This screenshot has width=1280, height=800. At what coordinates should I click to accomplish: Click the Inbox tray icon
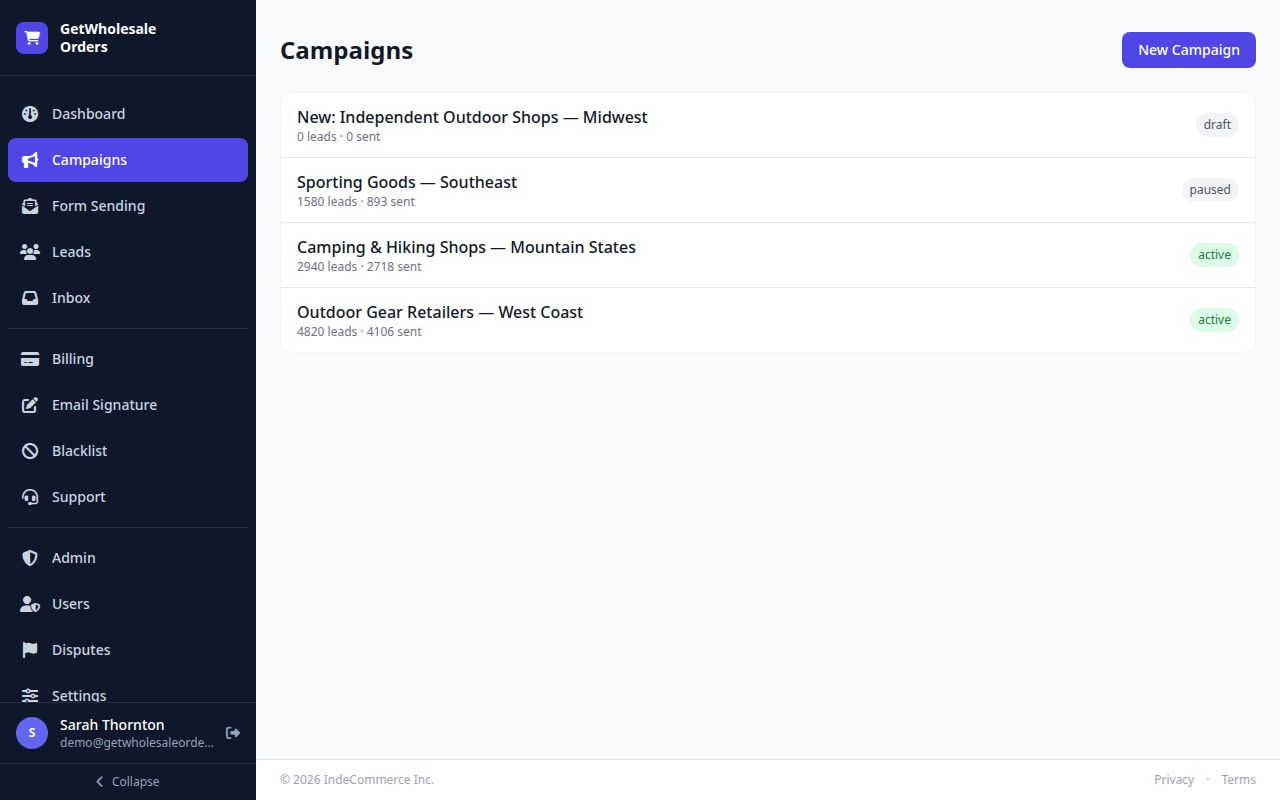coord(30,298)
